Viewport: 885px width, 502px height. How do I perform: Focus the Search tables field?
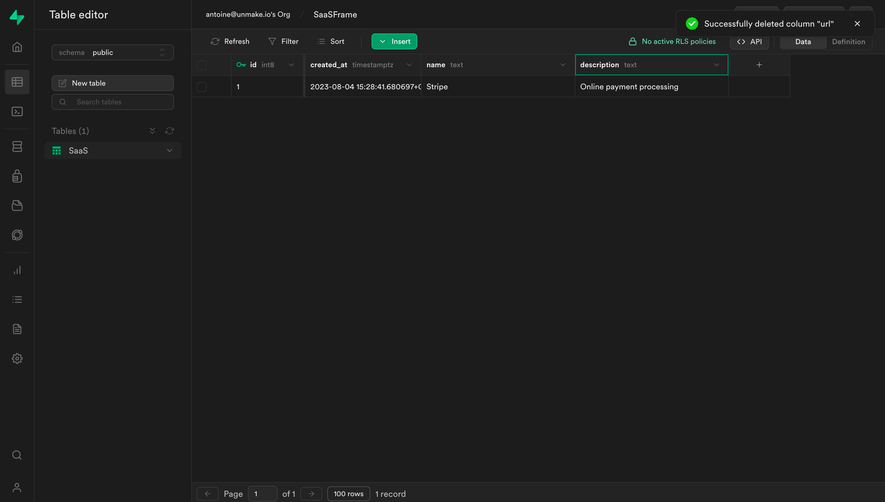[112, 102]
